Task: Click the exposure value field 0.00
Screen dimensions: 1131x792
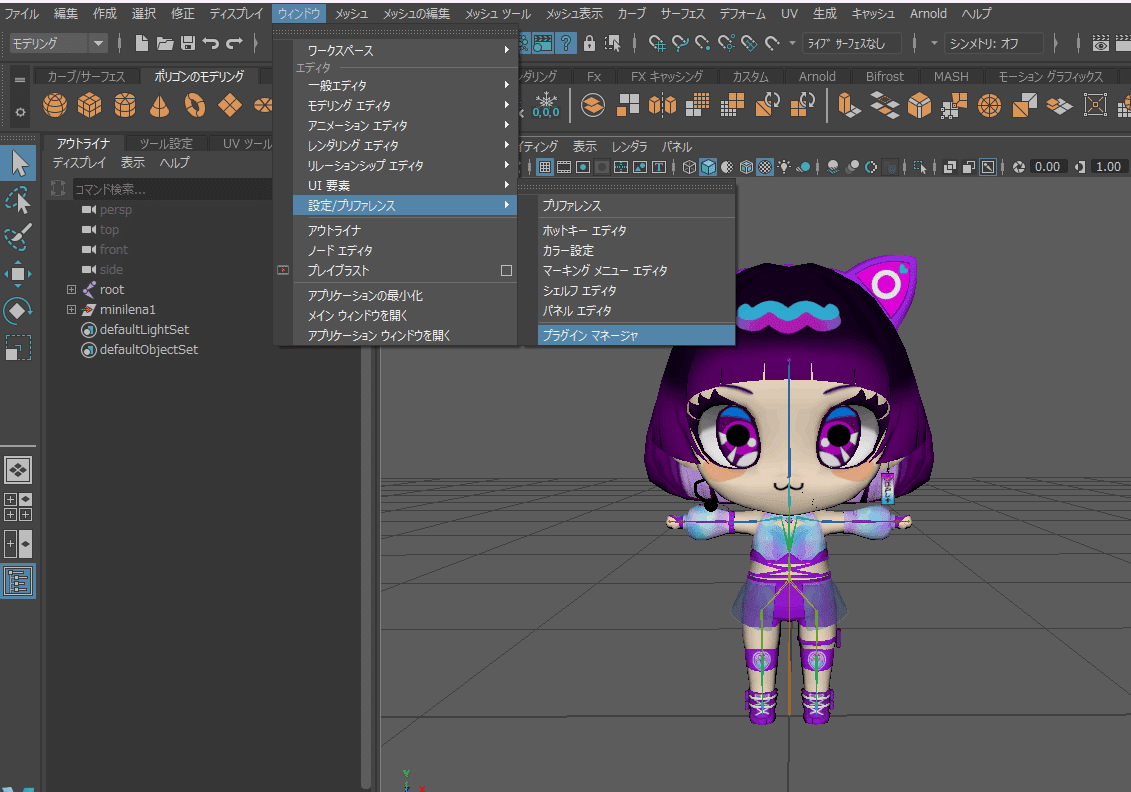Action: point(1047,167)
